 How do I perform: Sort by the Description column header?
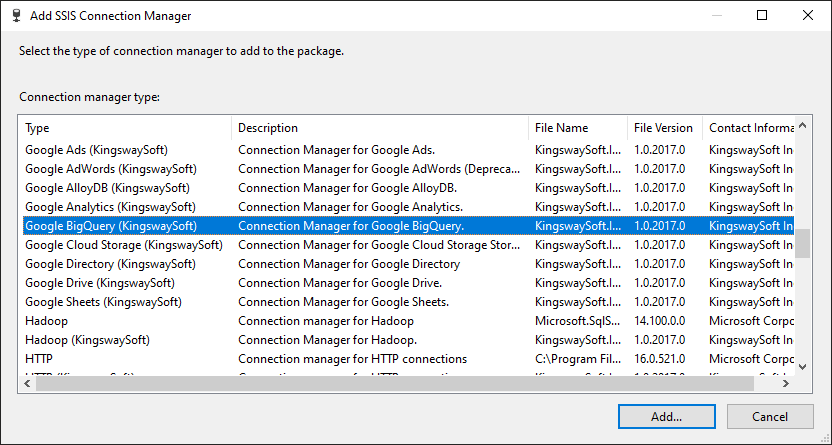coord(380,128)
